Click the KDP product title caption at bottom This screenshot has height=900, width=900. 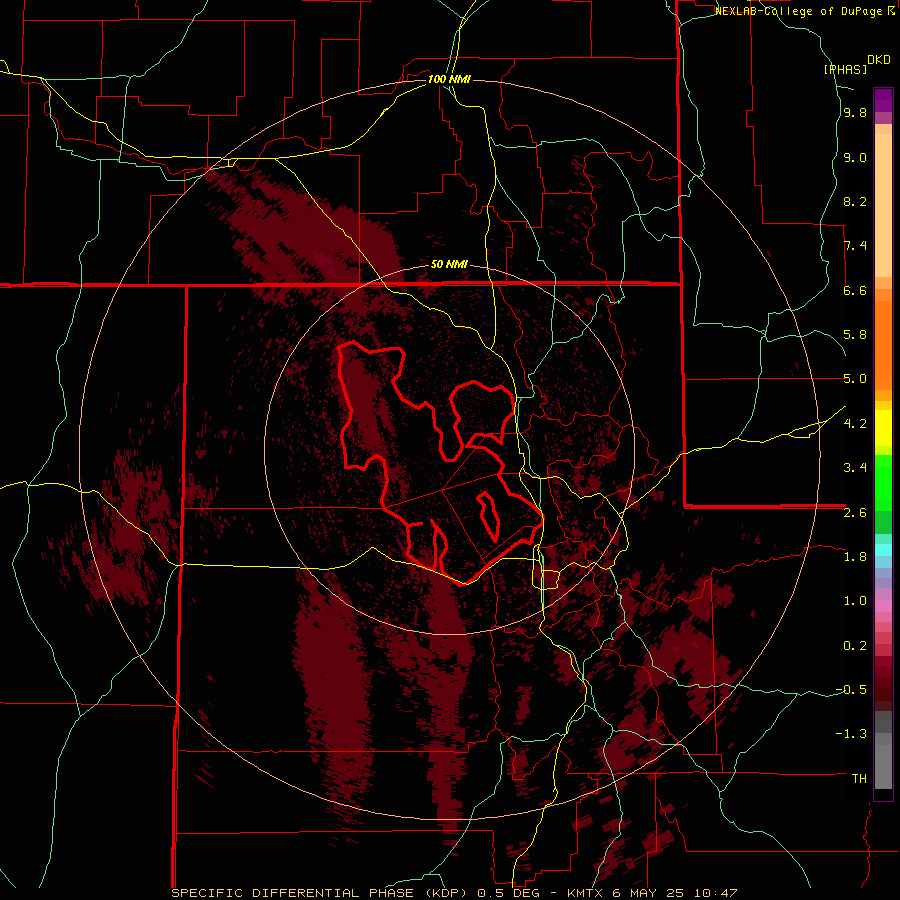455,893
